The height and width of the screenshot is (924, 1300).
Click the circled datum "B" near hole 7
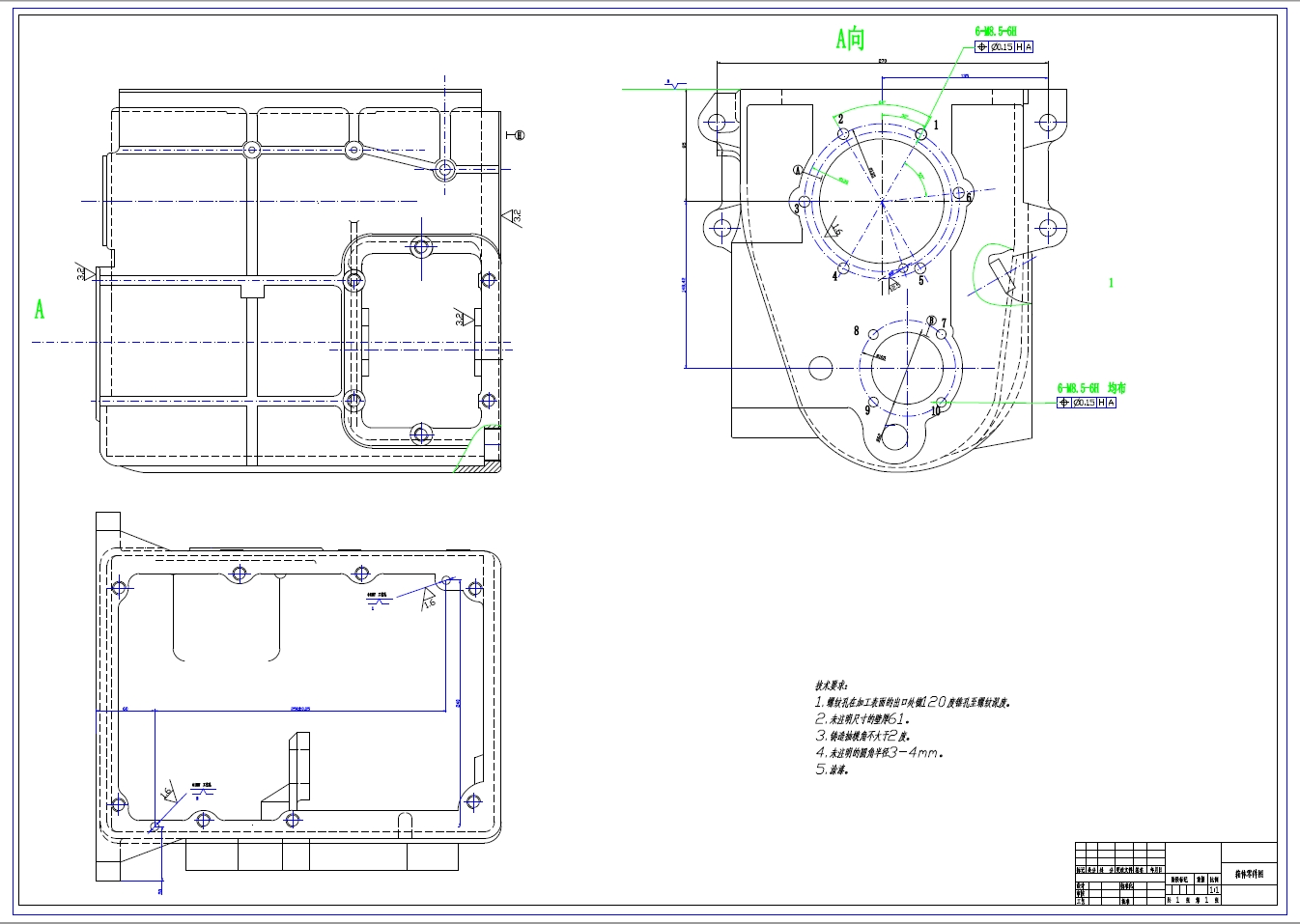pos(931,321)
